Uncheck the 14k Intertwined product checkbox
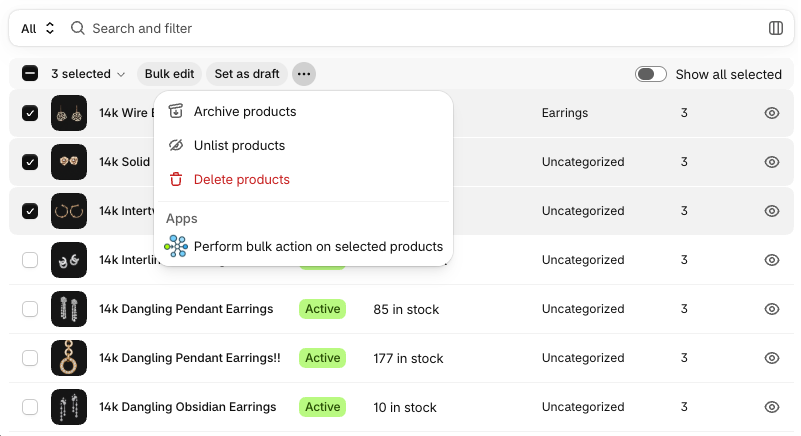The height and width of the screenshot is (436, 801). tap(30, 211)
